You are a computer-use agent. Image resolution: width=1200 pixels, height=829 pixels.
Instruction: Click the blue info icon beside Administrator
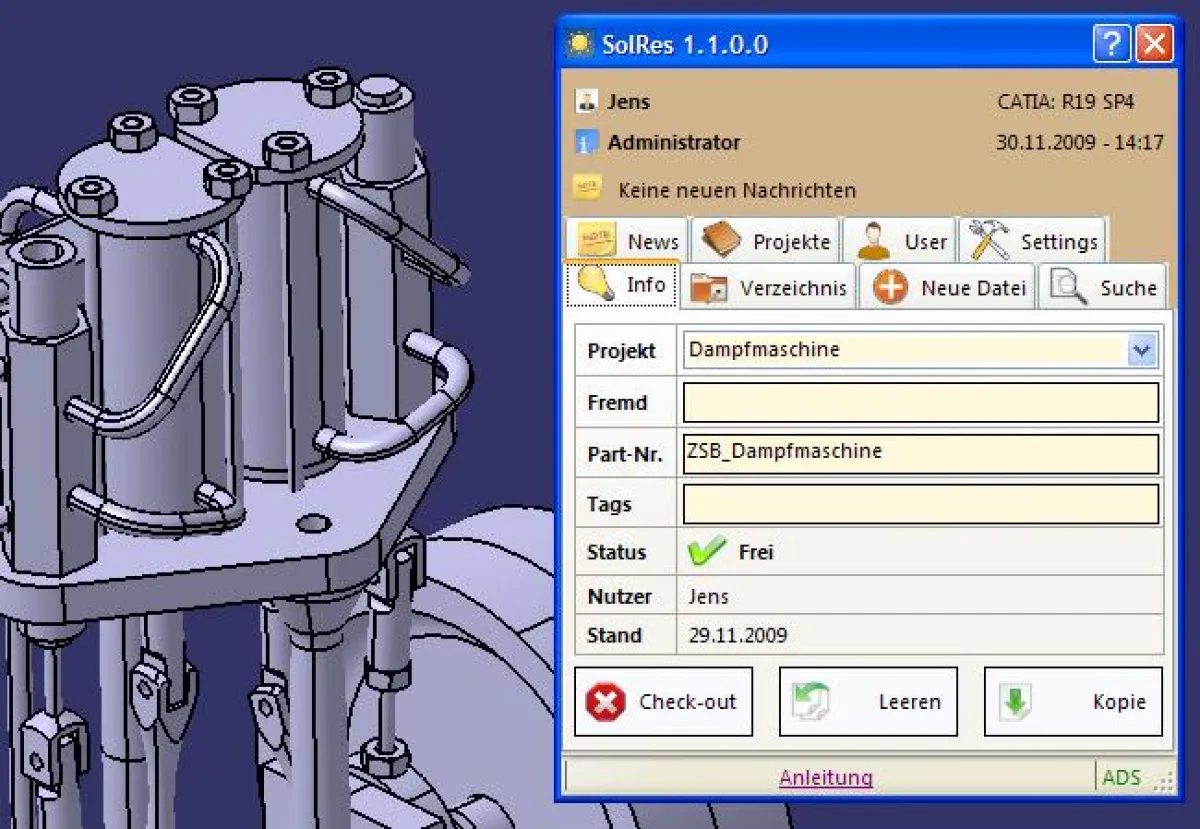[x=587, y=143]
